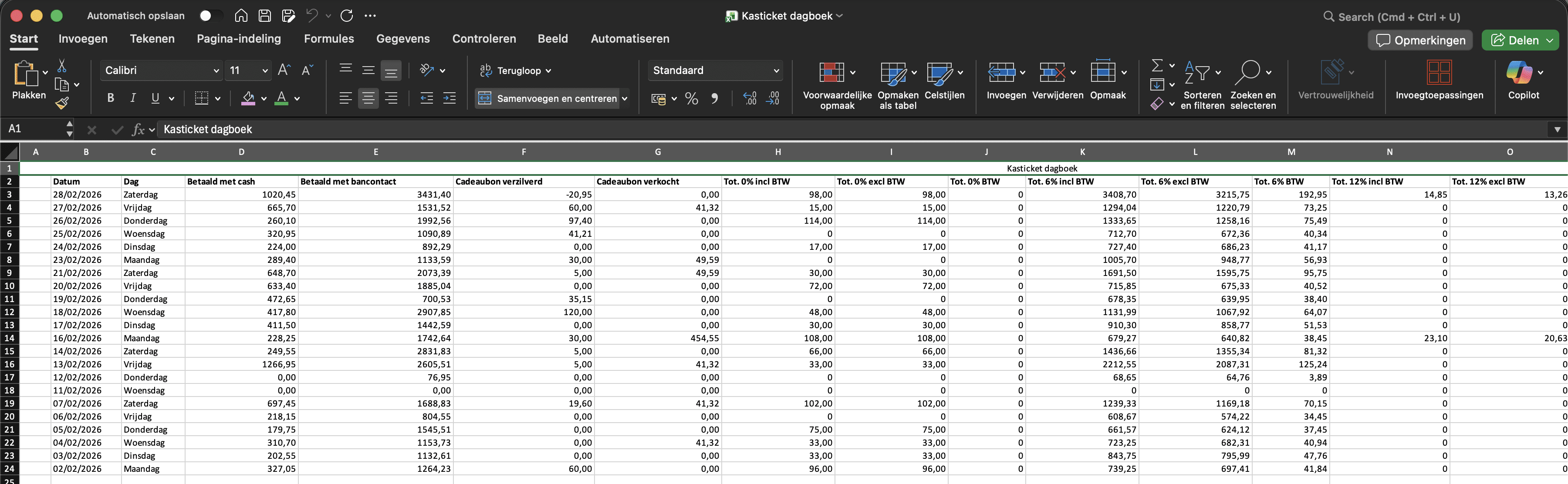Increase decimal places
The width and height of the screenshot is (1568, 484).
pos(750,98)
